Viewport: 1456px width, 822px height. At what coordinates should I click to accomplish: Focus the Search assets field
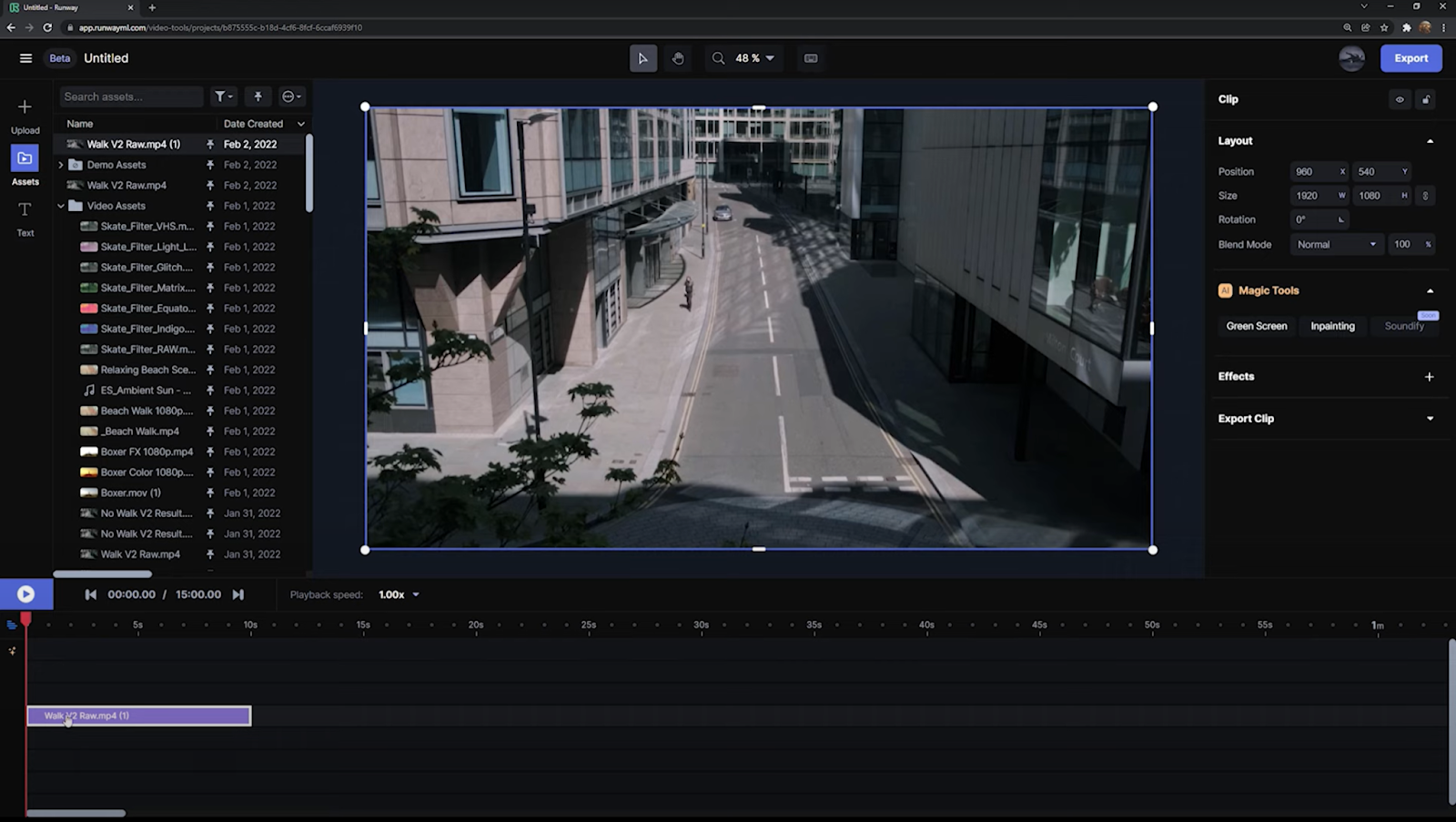(131, 96)
